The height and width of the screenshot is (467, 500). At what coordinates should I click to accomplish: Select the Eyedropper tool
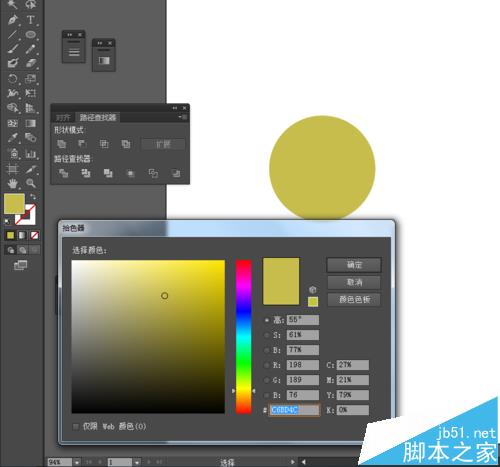(x=13, y=138)
